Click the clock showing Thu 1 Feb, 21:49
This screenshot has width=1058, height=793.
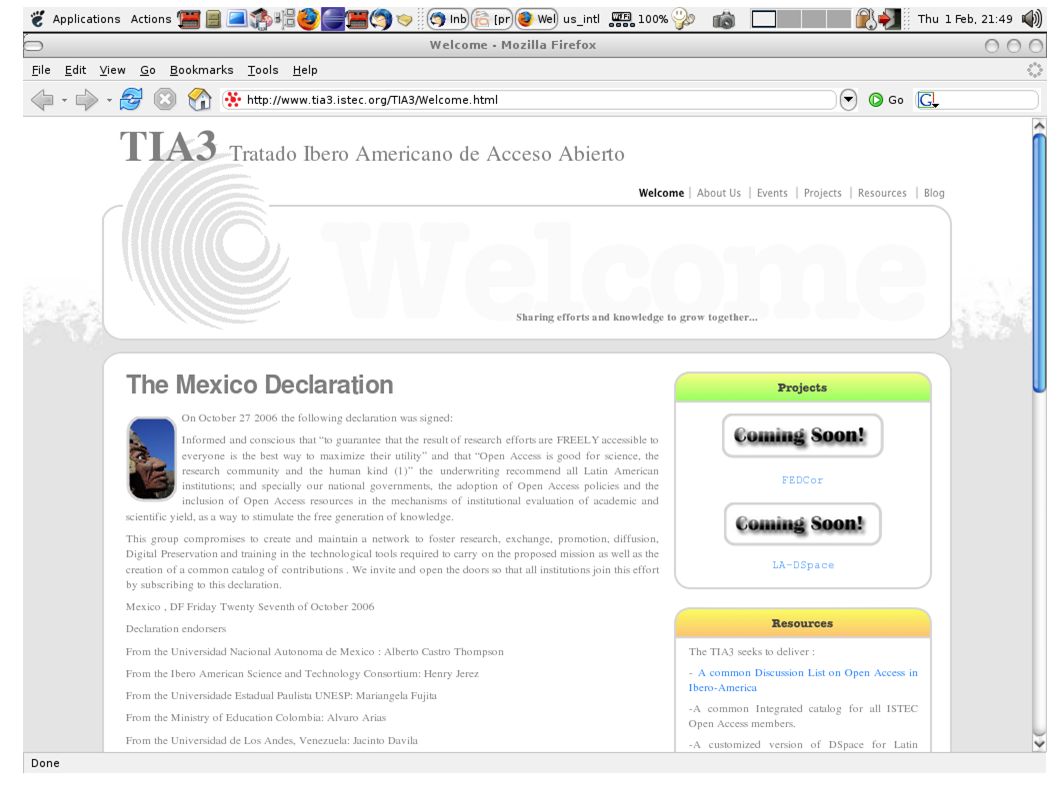tap(965, 19)
